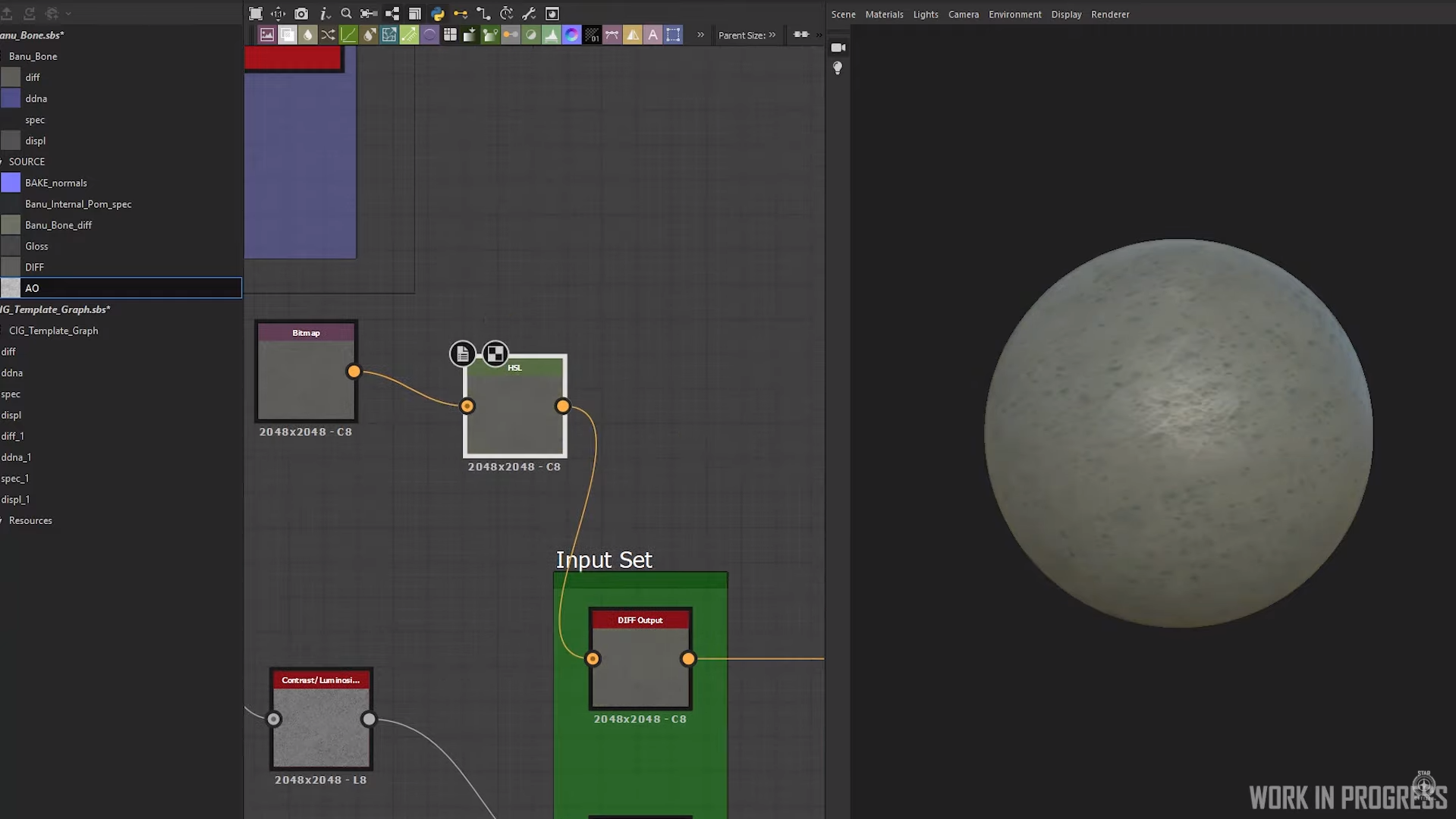Click the camera snapshot icon in graph toolbar
Screen dimensions: 1456x819
(301, 14)
